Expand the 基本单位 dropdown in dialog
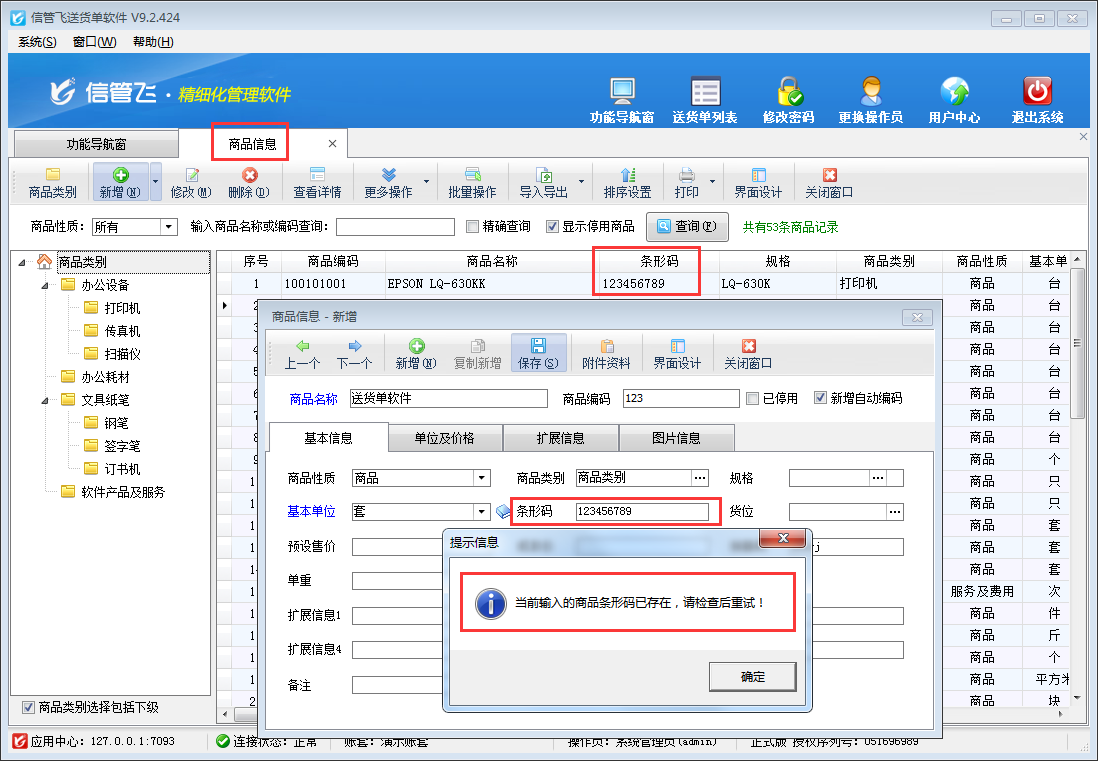The width and height of the screenshot is (1098, 761). click(x=482, y=512)
